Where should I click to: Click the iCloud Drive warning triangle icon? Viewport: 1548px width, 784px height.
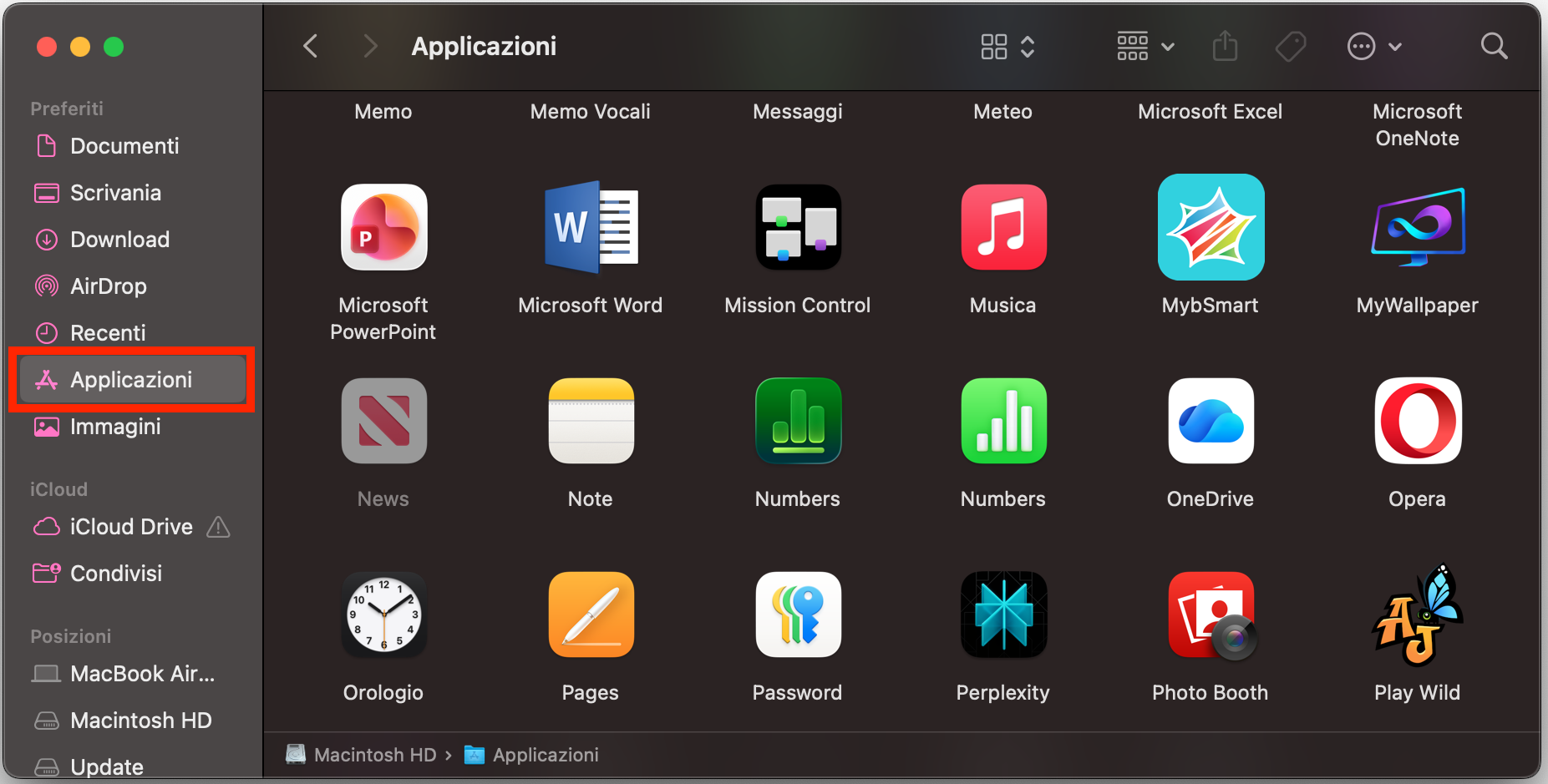coord(218,527)
